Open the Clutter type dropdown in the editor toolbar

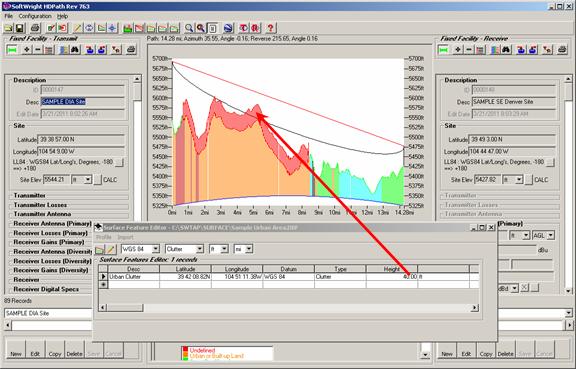[199, 249]
